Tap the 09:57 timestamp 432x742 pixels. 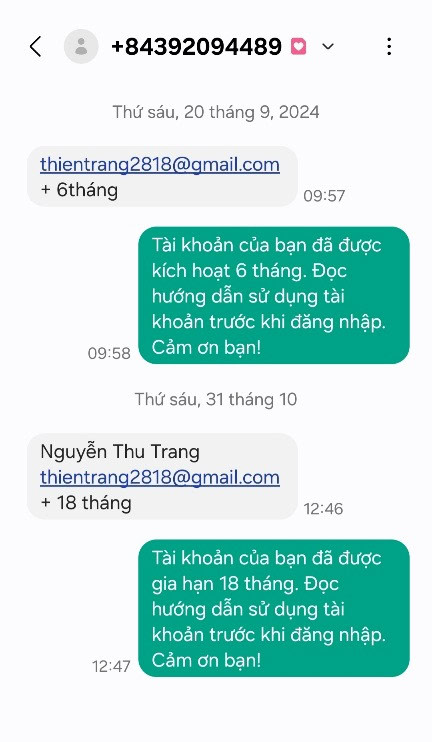coord(324,196)
